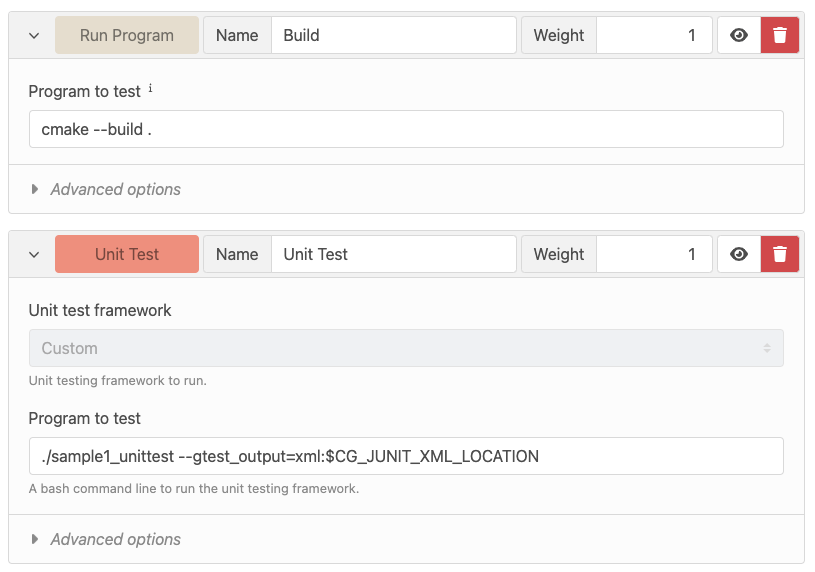Edit the Unit Test name field

click(x=393, y=254)
